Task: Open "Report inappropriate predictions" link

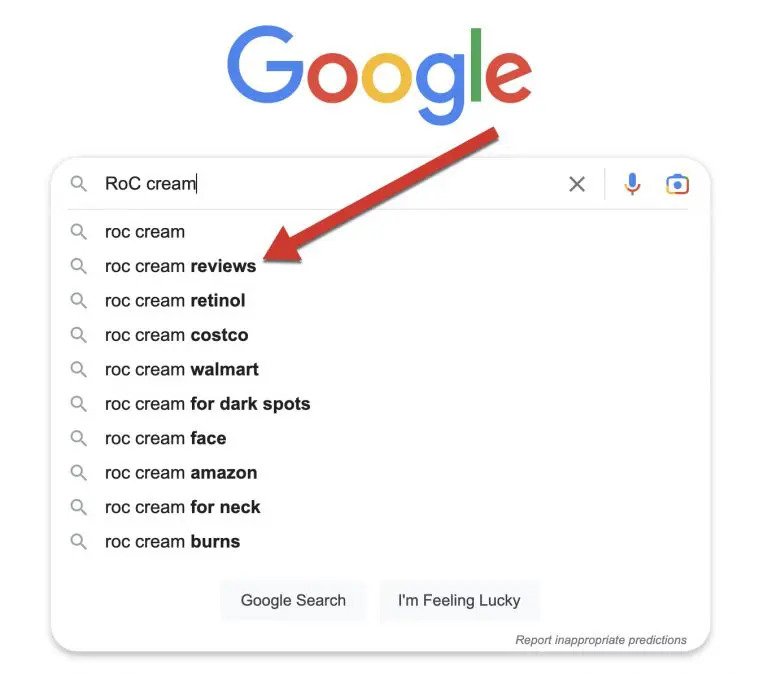Action: [x=601, y=640]
